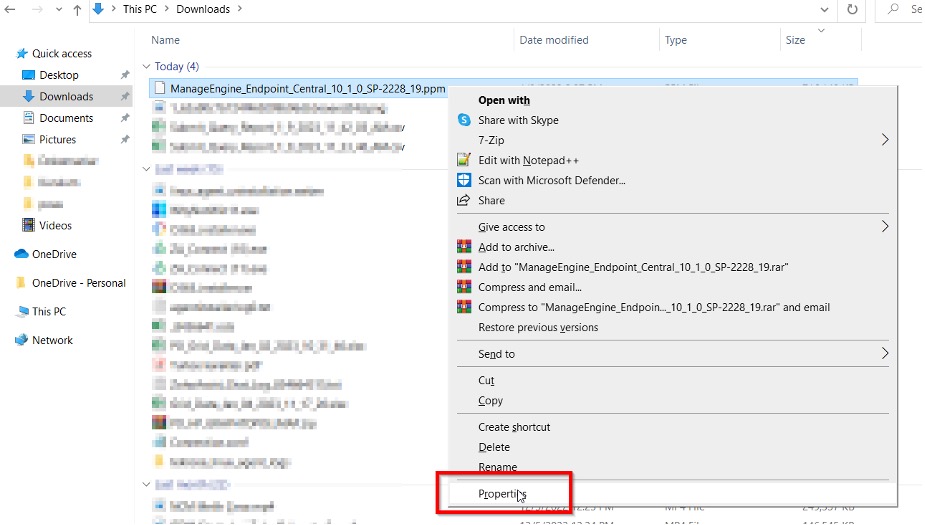Choose 'Add to archive...'

pos(516,247)
